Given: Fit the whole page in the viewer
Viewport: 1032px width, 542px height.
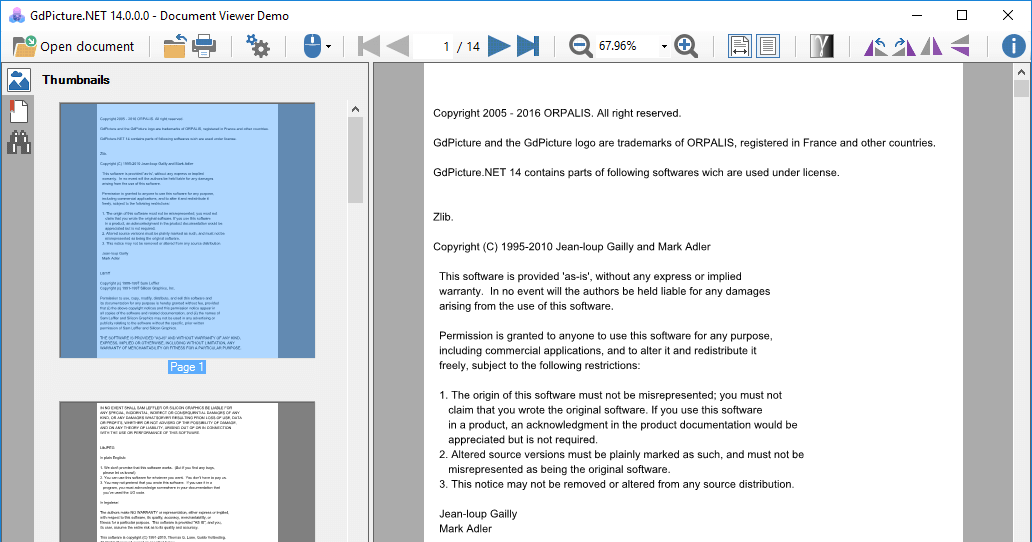Looking at the screenshot, I should (768, 46).
